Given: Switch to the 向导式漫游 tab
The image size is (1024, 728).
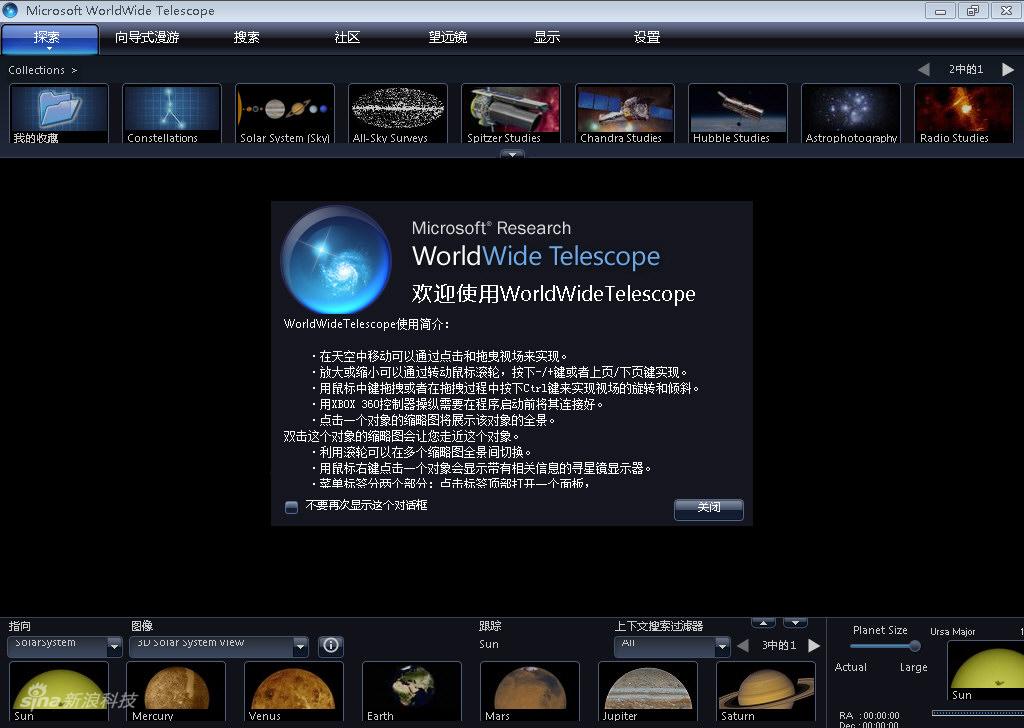Looking at the screenshot, I should tap(147, 38).
